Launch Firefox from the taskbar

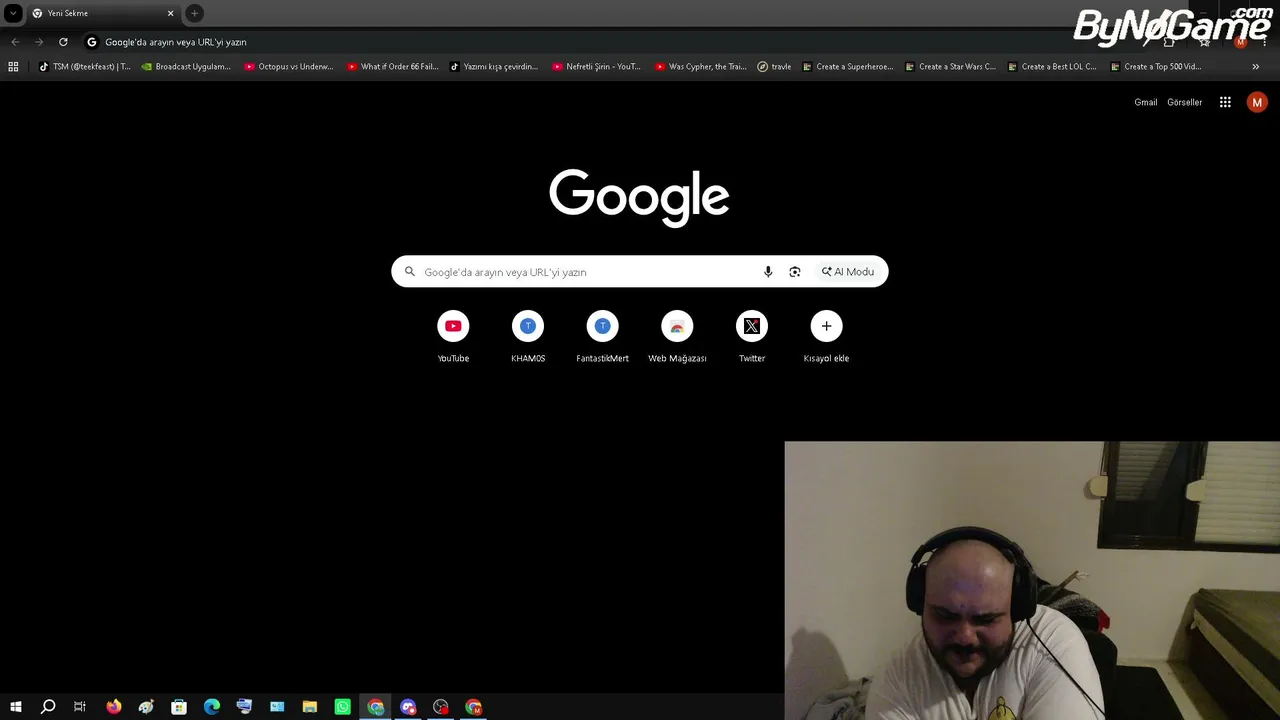pyautogui.click(x=113, y=707)
